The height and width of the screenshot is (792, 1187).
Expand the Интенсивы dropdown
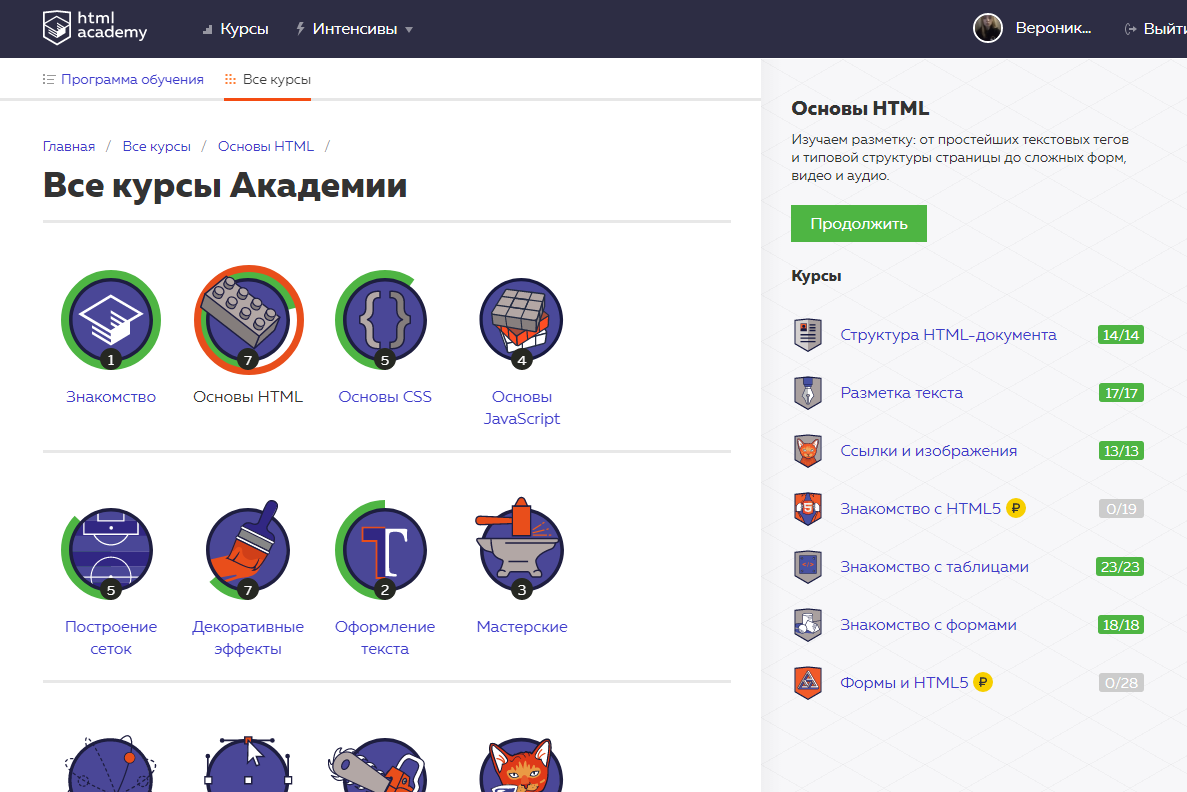coord(353,28)
